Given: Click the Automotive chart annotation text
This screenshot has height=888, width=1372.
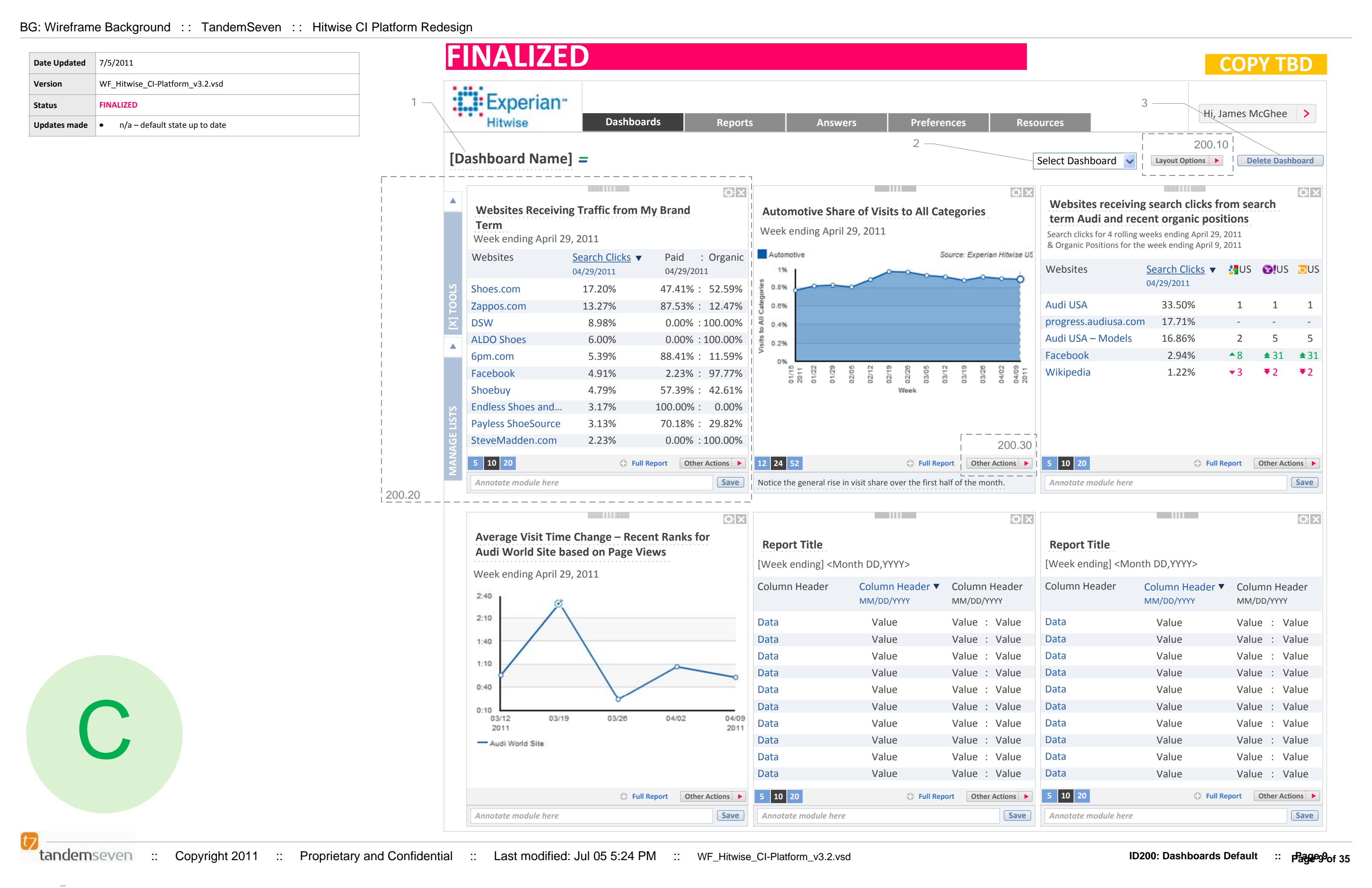Looking at the screenshot, I should [x=881, y=483].
